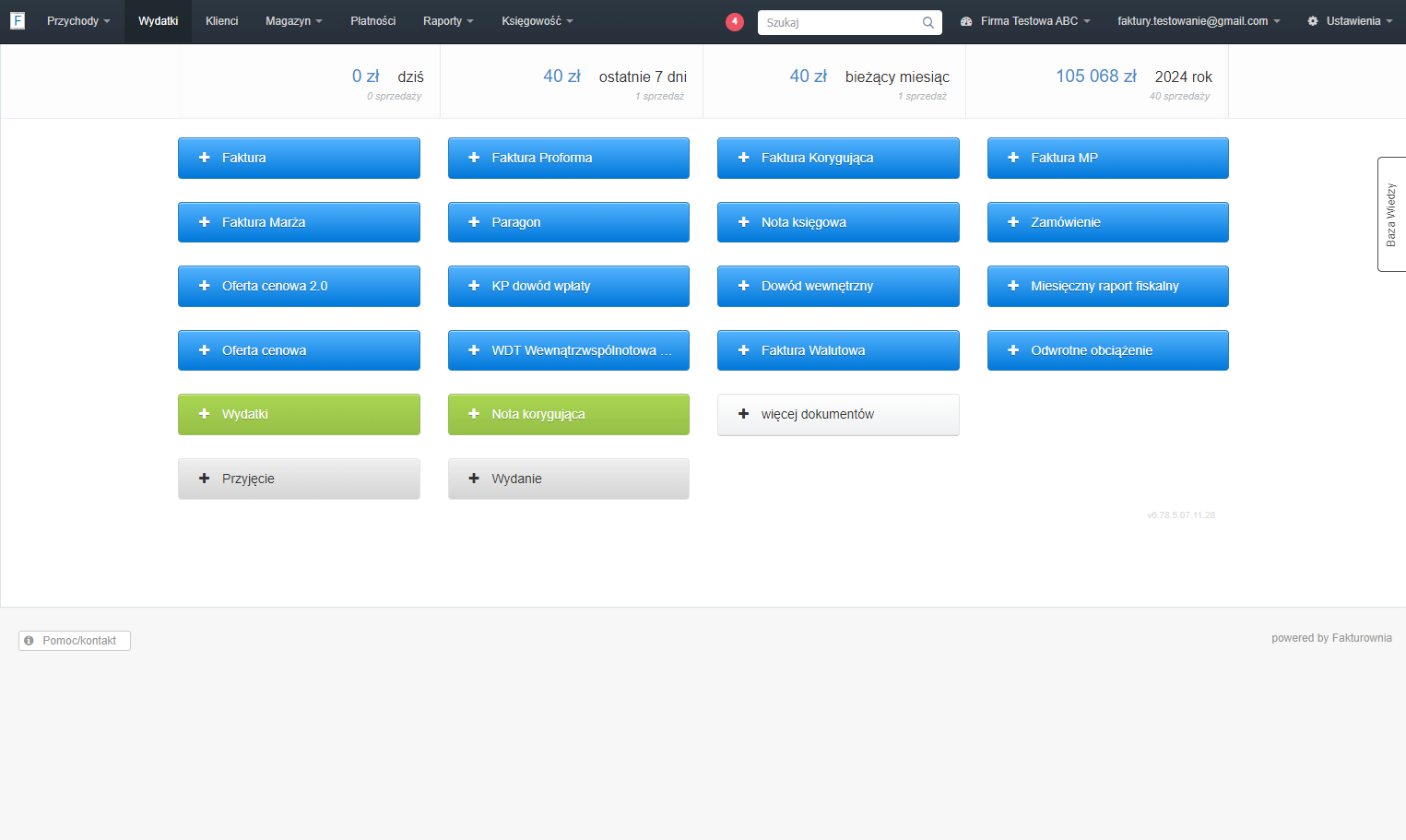Click plus icon on Zamówienie button
Image resolution: width=1406 pixels, height=840 pixels.
click(x=1013, y=222)
